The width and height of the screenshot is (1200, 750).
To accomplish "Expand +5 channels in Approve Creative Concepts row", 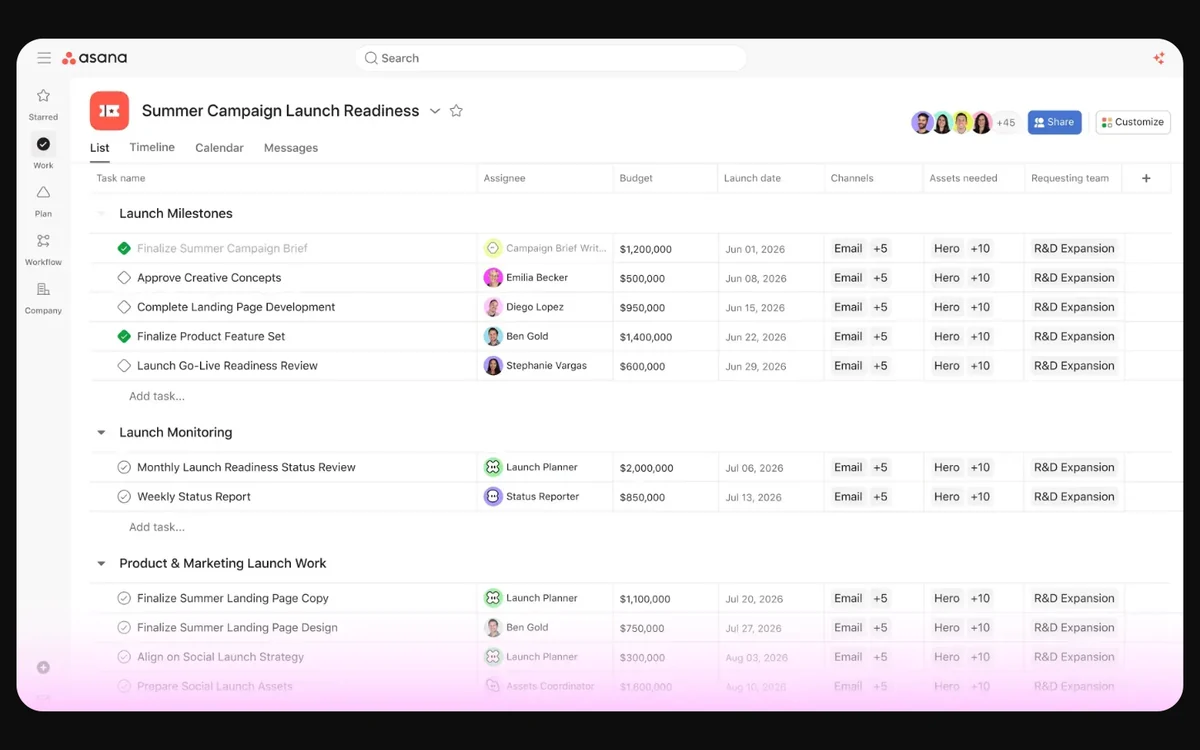I will [x=880, y=278].
